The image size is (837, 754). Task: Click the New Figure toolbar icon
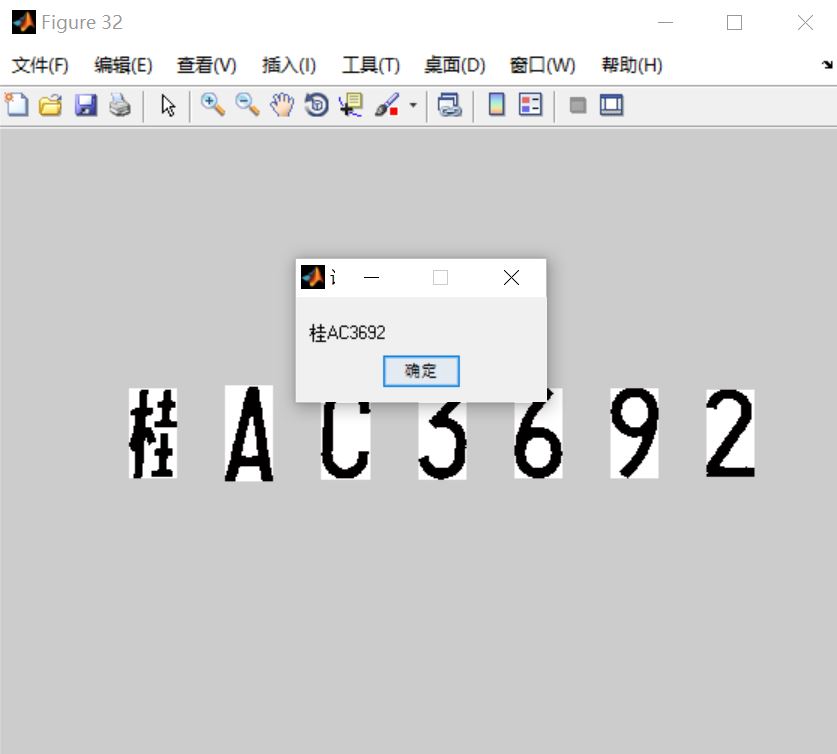click(17, 105)
